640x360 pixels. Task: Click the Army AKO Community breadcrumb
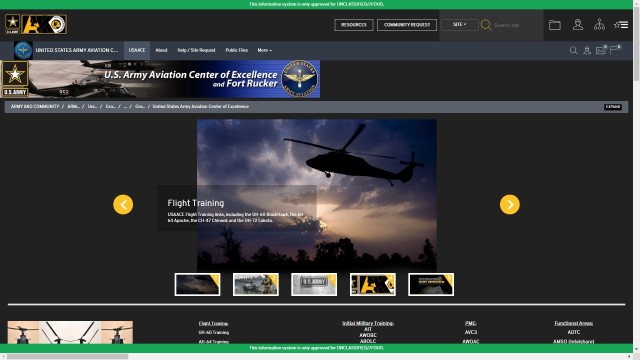pyautogui.click(x=35, y=107)
